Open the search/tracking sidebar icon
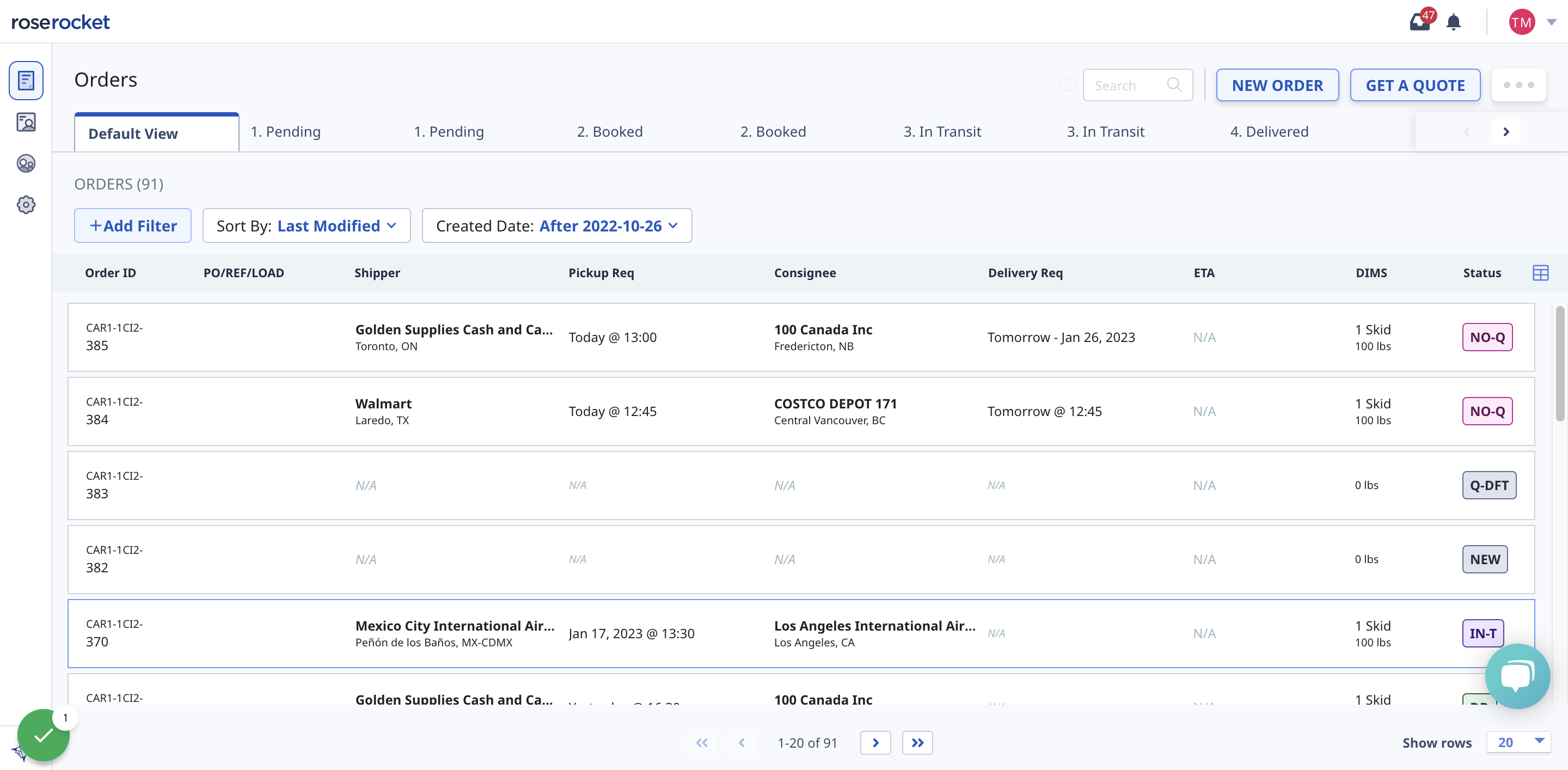Viewport: 1568px width, 770px height. coord(26,123)
